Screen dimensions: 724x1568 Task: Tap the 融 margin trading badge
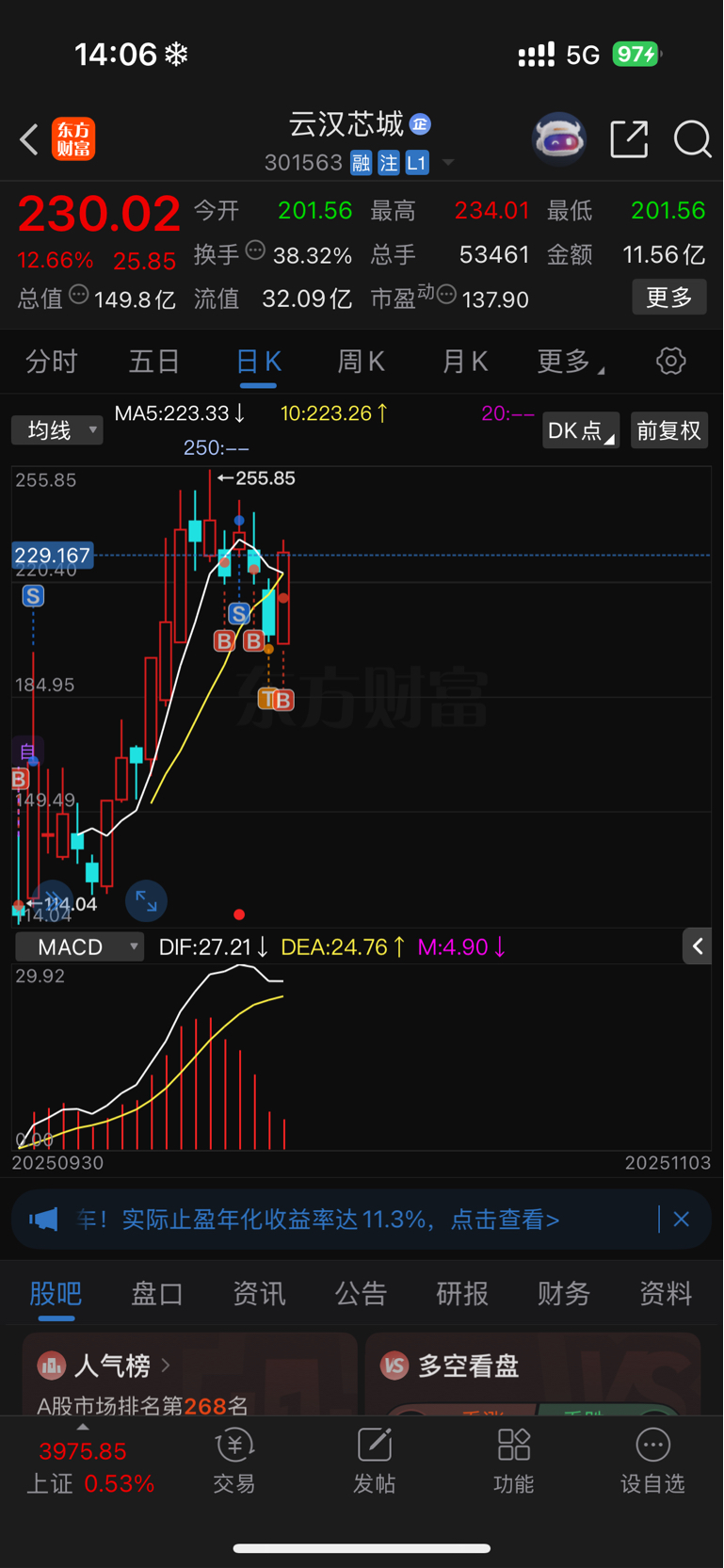pyautogui.click(x=362, y=163)
